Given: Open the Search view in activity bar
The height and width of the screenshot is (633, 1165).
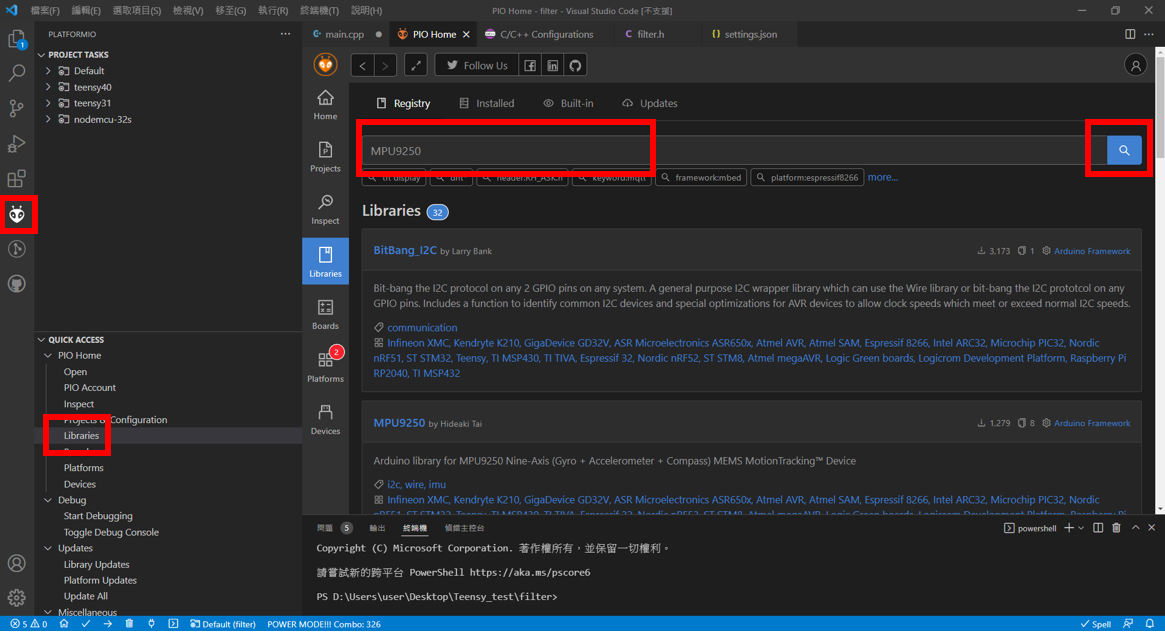Looking at the screenshot, I should click(16, 73).
